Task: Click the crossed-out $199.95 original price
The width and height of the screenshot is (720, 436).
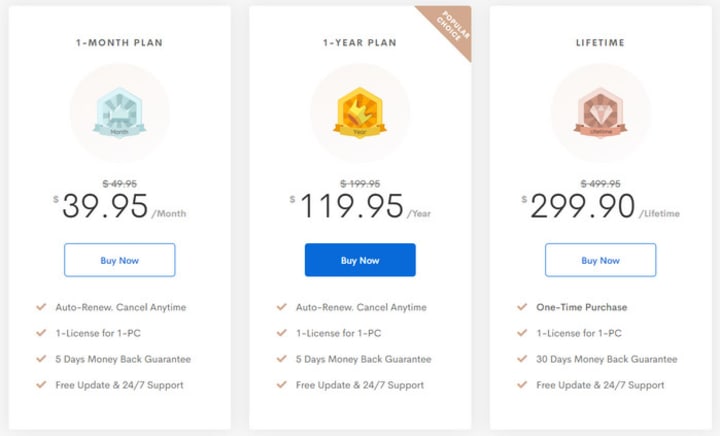Action: (x=360, y=184)
